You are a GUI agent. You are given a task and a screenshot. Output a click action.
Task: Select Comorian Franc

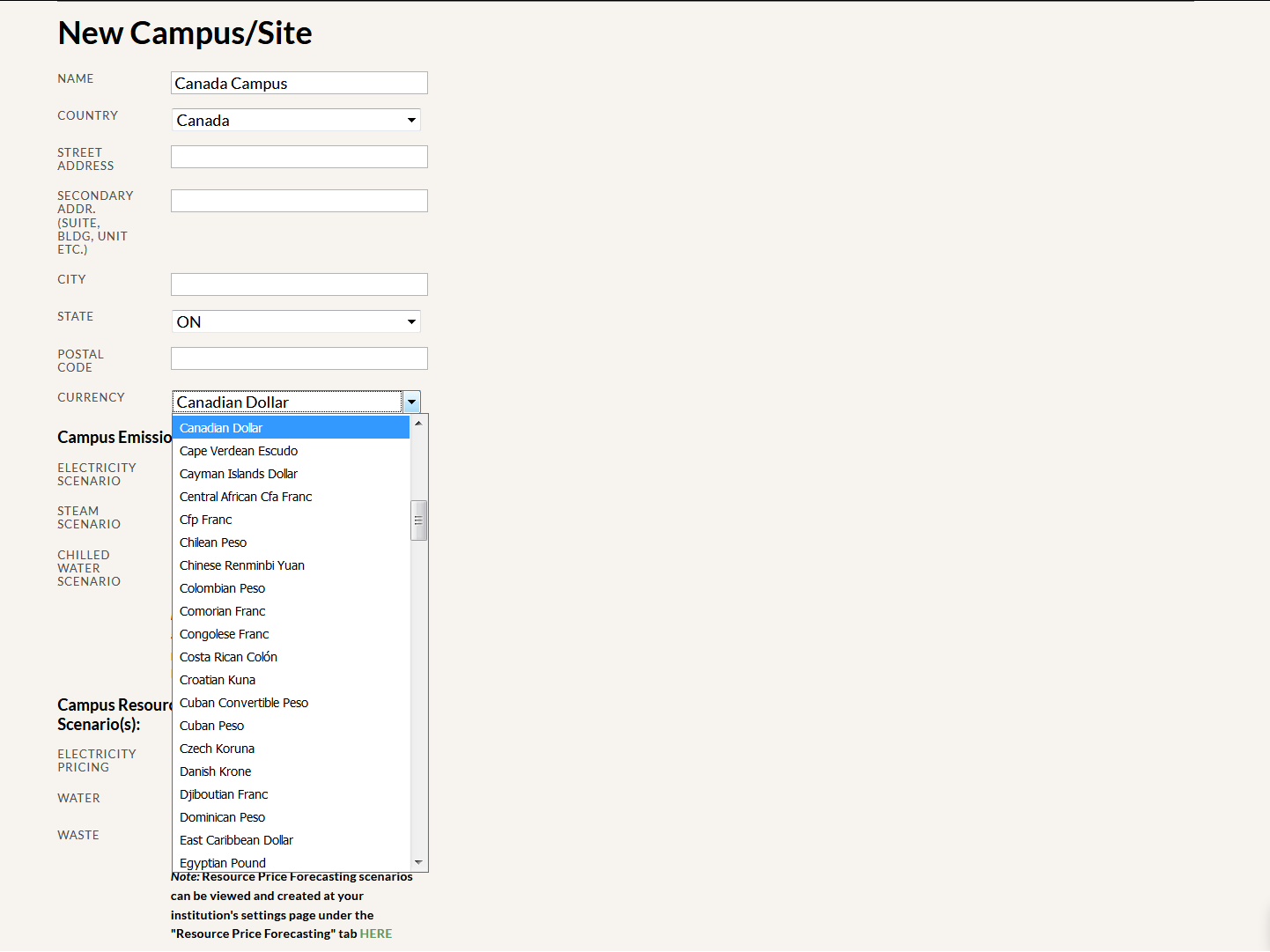click(x=292, y=611)
